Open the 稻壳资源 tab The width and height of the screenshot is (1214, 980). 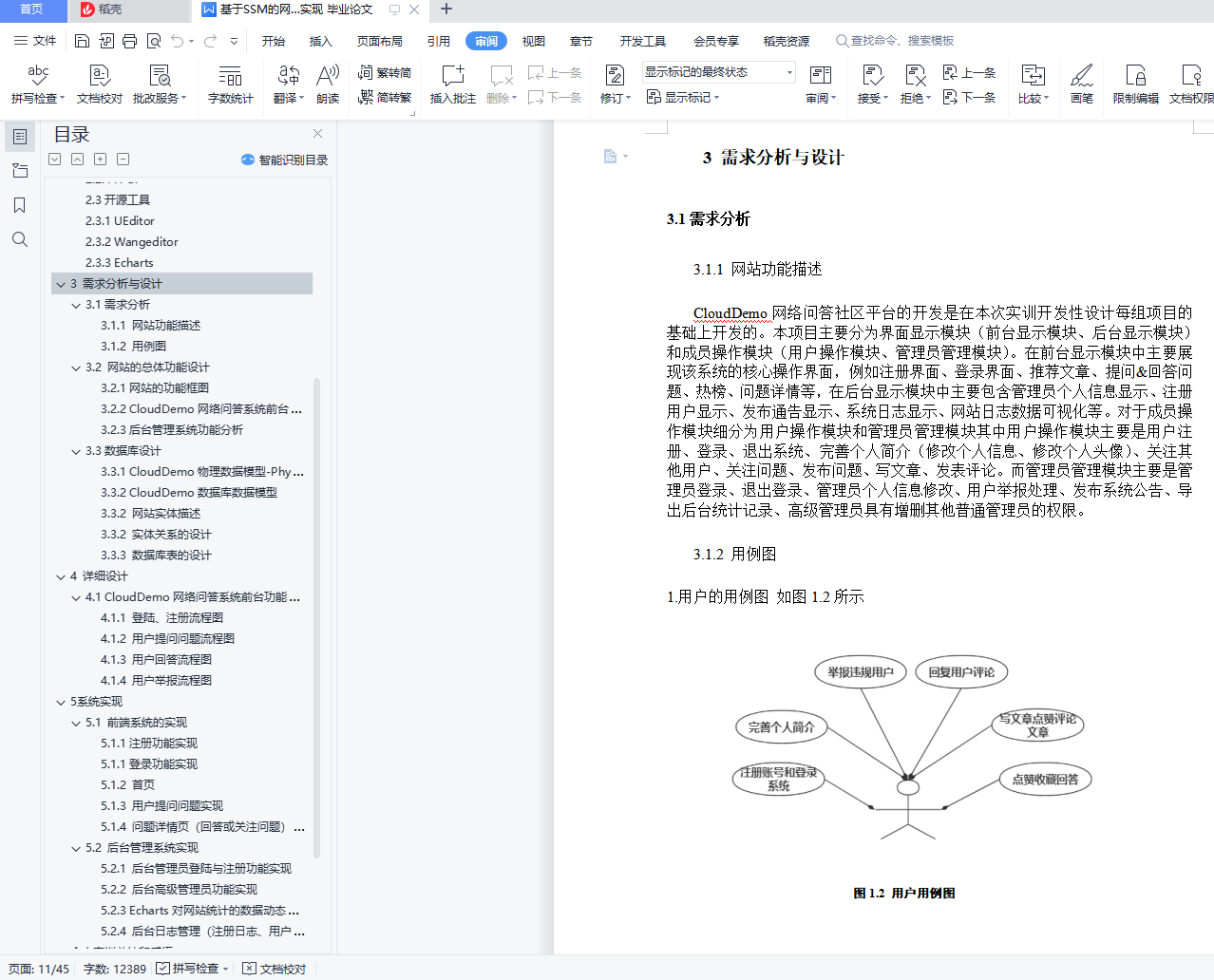click(x=787, y=41)
